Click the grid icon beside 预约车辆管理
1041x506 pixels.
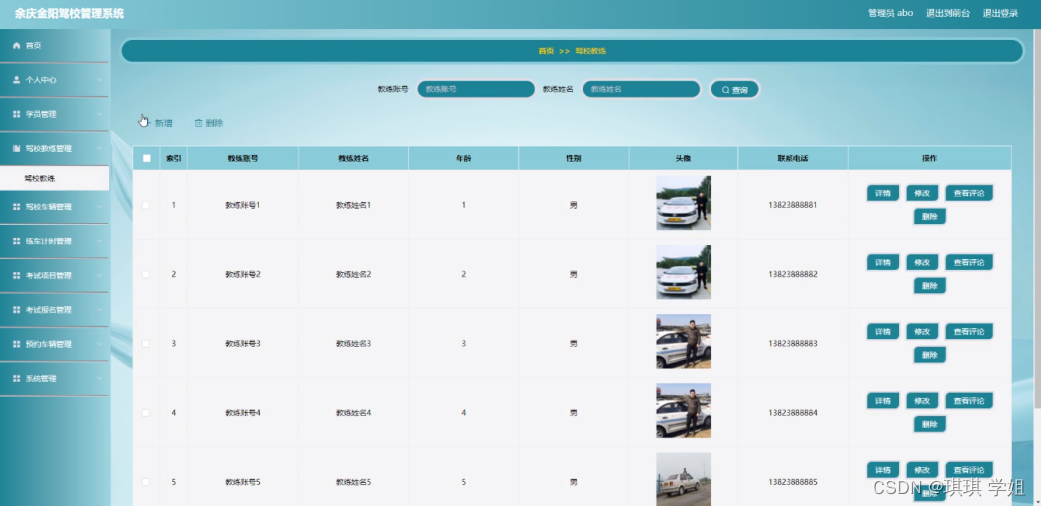click(x=17, y=345)
